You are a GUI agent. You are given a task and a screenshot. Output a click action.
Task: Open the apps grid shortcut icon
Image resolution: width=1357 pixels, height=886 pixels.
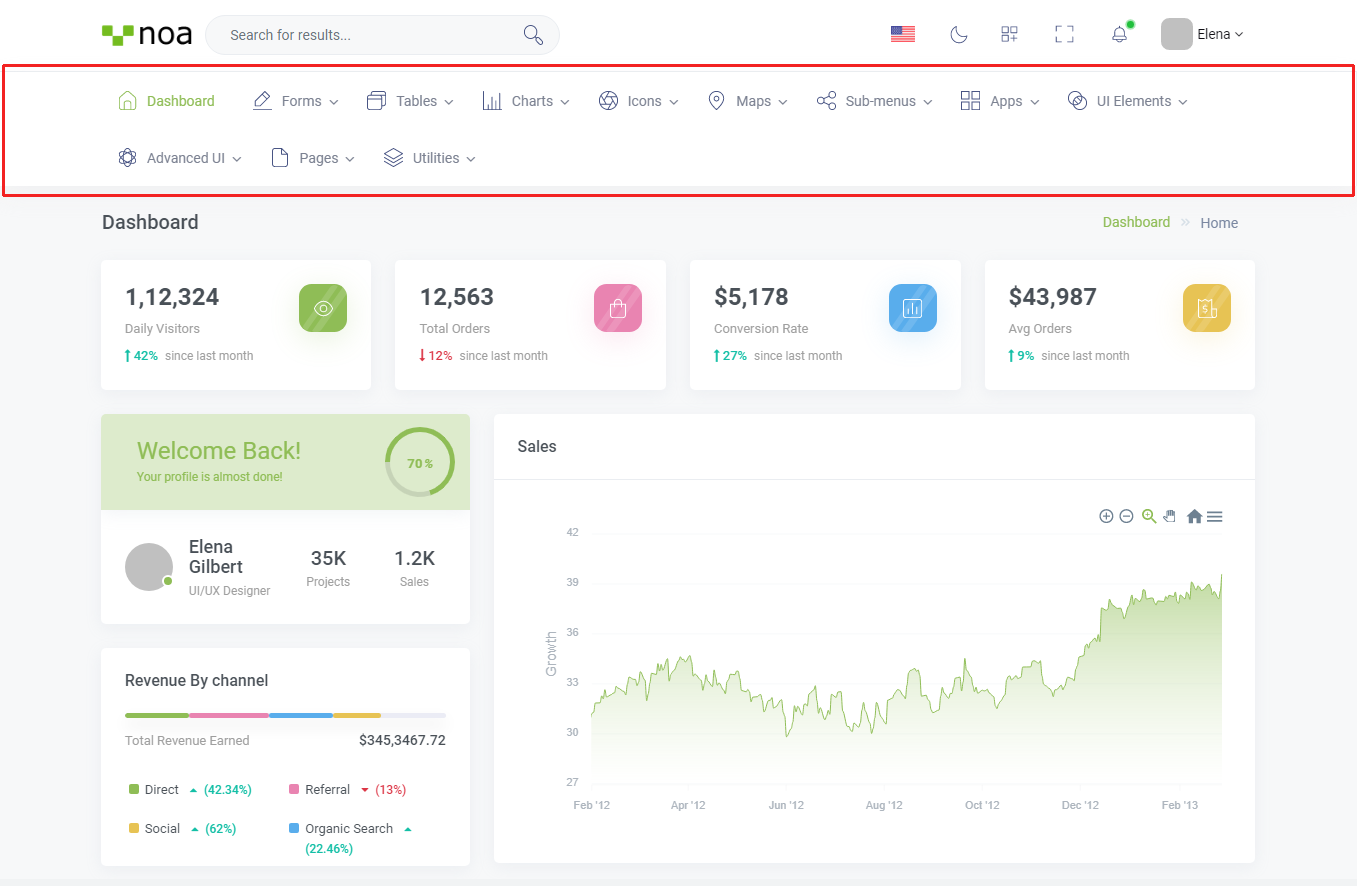[1009, 35]
